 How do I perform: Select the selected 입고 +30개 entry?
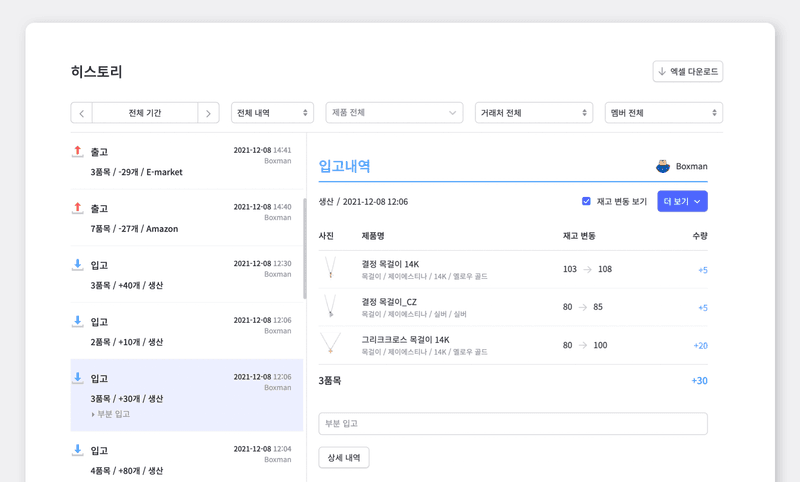coord(186,388)
